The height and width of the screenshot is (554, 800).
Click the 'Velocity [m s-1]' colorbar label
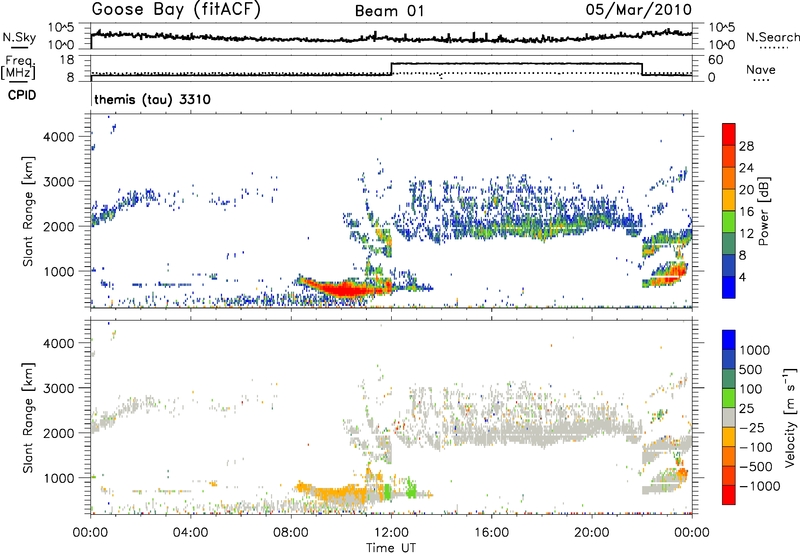coord(790,417)
